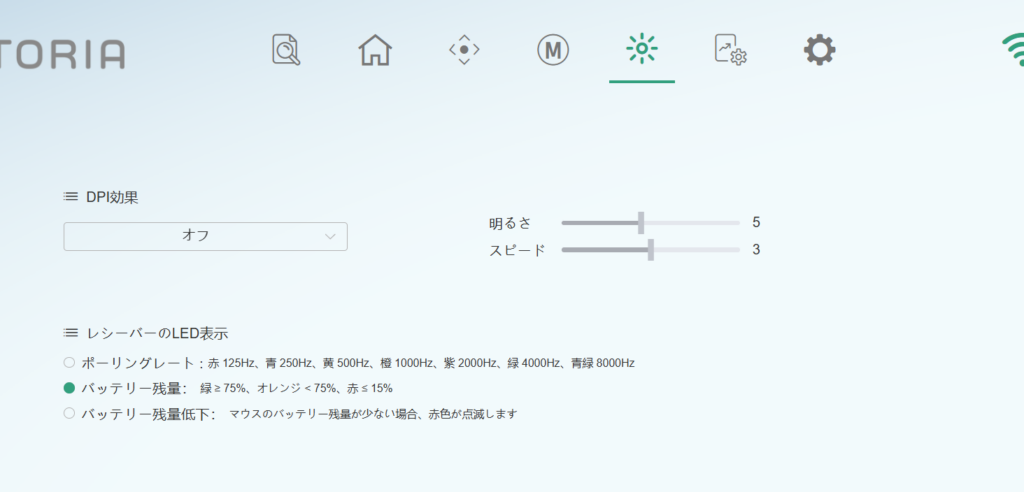Viewport: 1024px width, 492px height.
Task: Click the brightness value 5
Action: pos(756,222)
